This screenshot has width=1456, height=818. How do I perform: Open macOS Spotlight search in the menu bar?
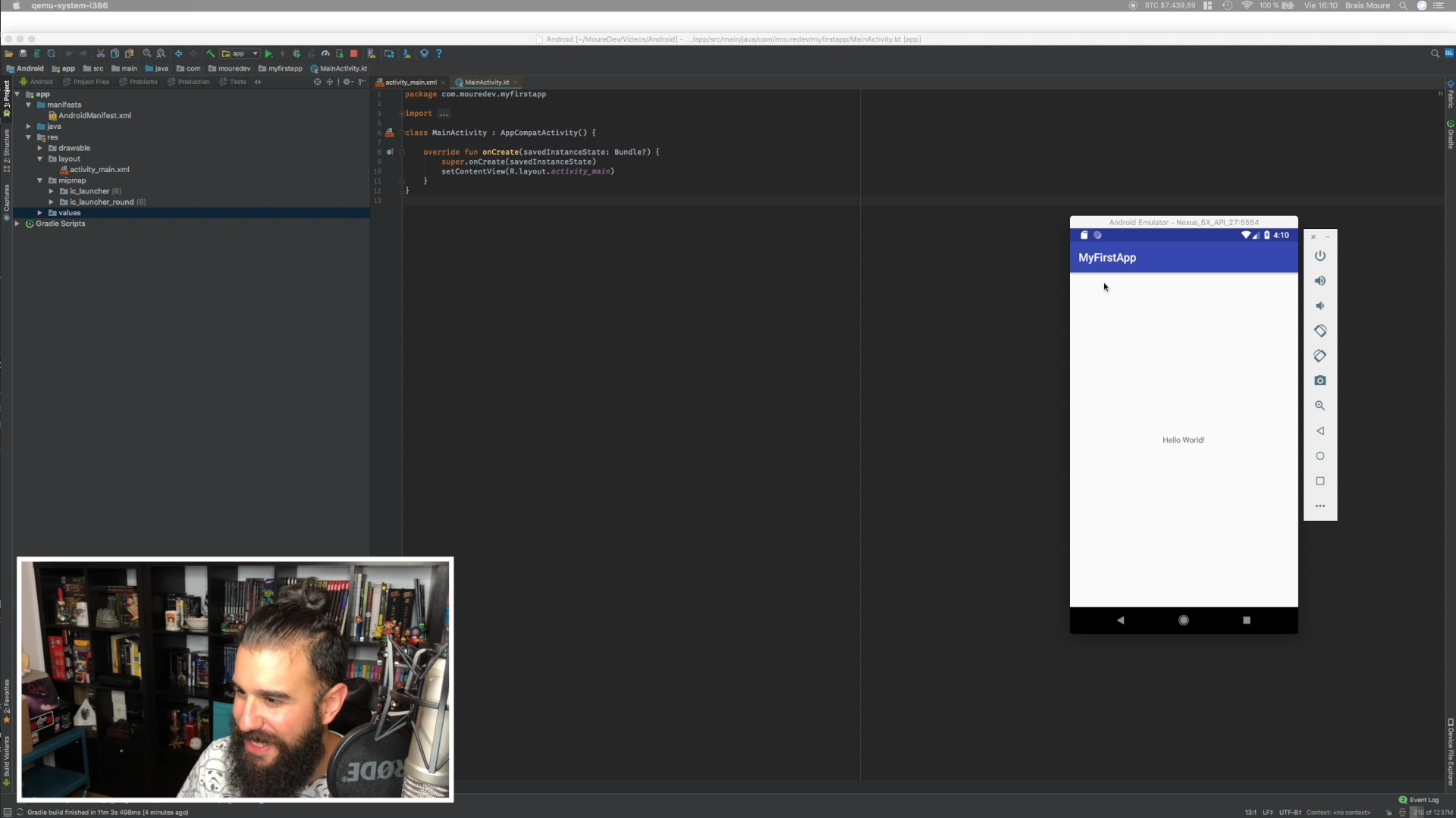click(x=1403, y=5)
